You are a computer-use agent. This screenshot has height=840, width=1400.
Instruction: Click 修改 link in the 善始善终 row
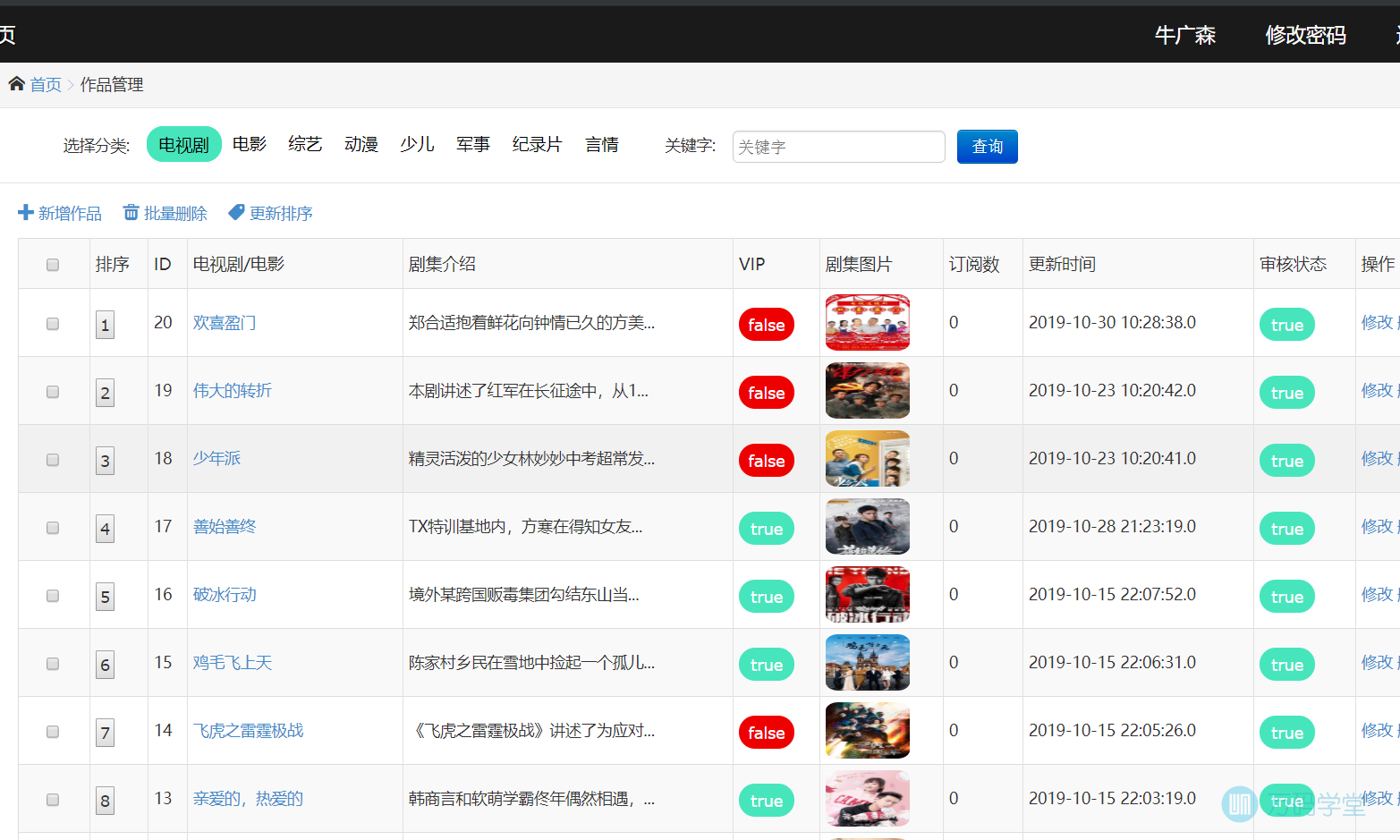click(1377, 526)
